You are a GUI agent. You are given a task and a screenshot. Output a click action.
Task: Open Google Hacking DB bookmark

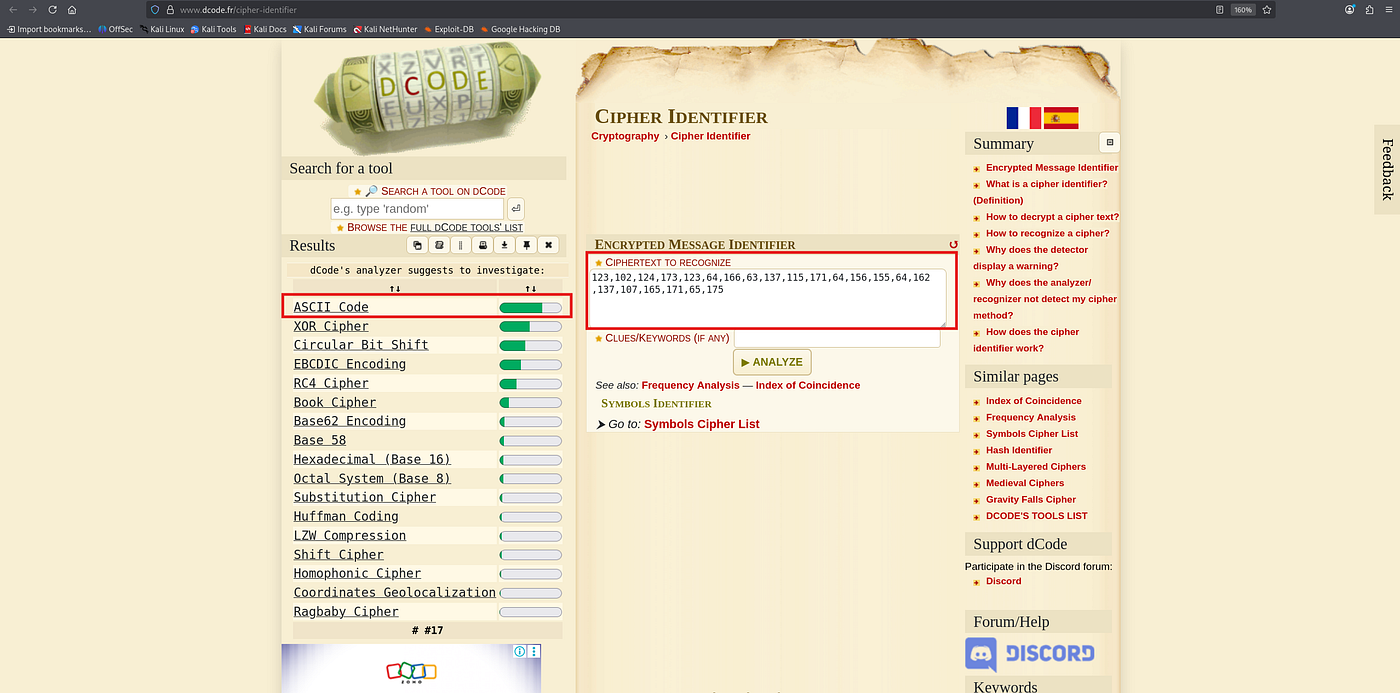coord(519,29)
